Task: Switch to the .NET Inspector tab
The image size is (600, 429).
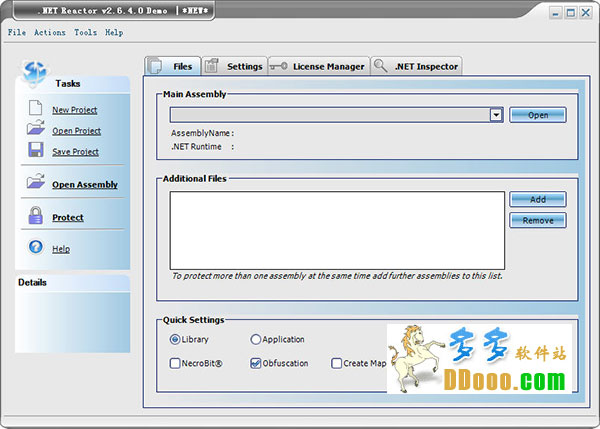Action: click(417, 66)
